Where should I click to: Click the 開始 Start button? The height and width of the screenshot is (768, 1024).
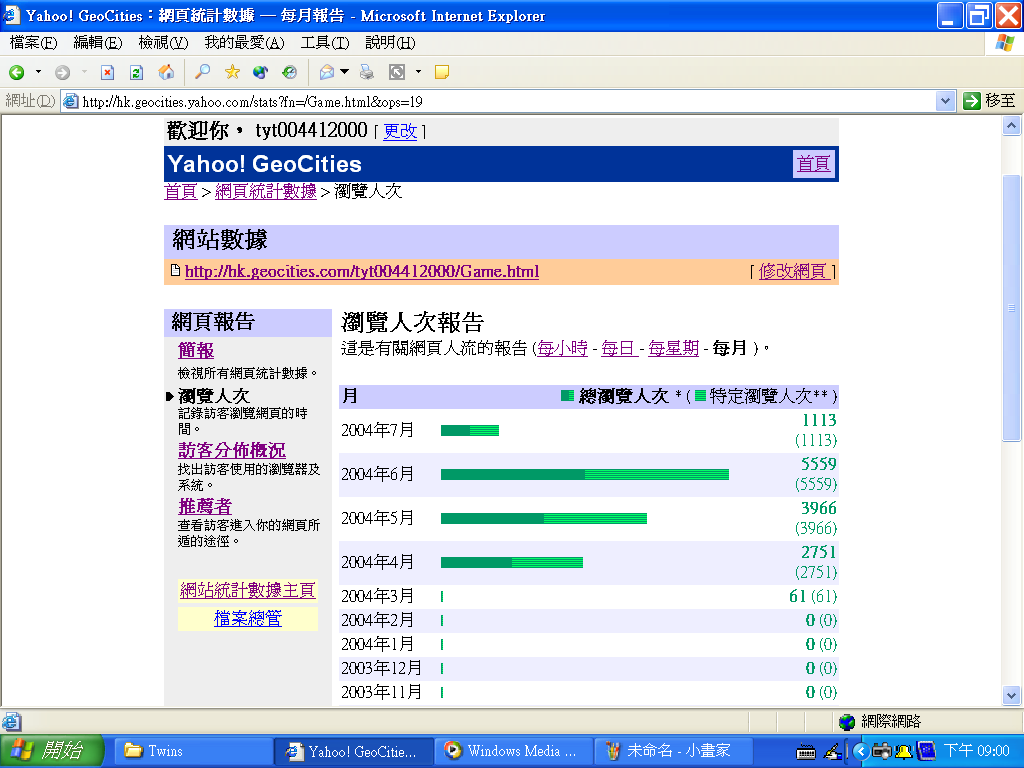click(52, 751)
